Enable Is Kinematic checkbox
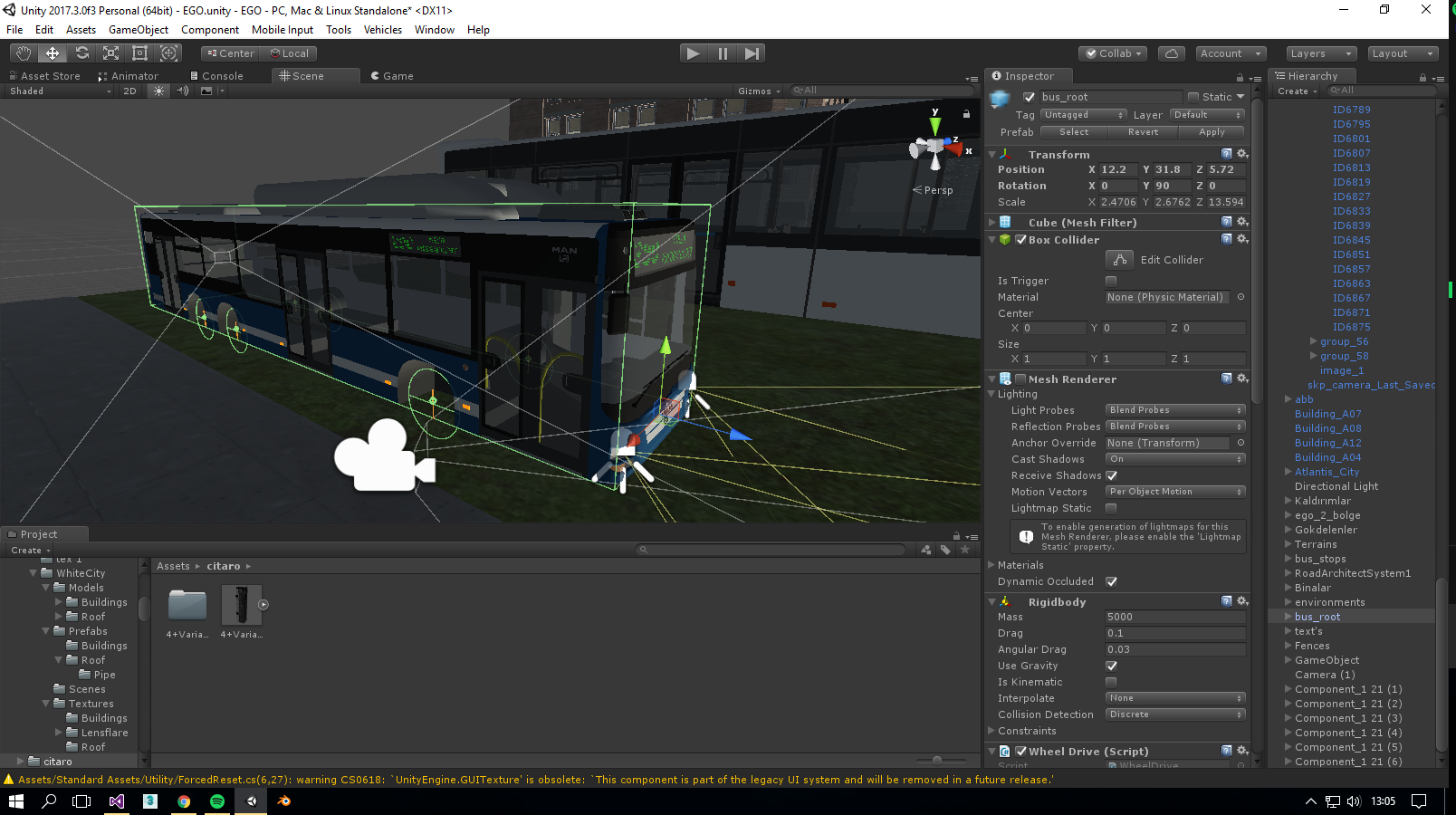Image resolution: width=1456 pixels, height=815 pixels. point(1111,682)
